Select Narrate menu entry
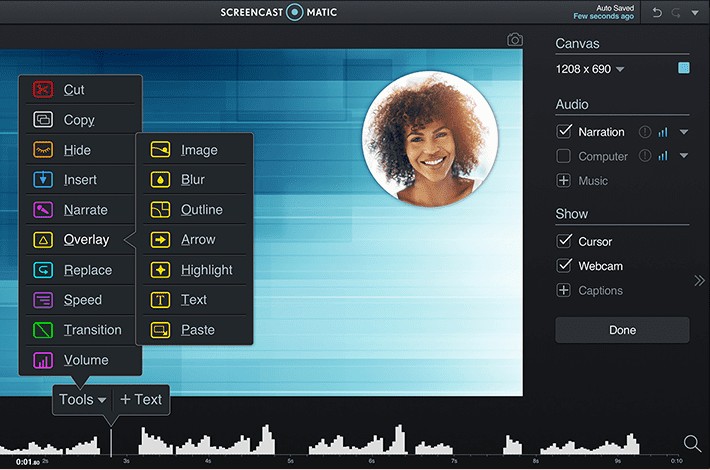This screenshot has height=470, width=710. (86, 210)
